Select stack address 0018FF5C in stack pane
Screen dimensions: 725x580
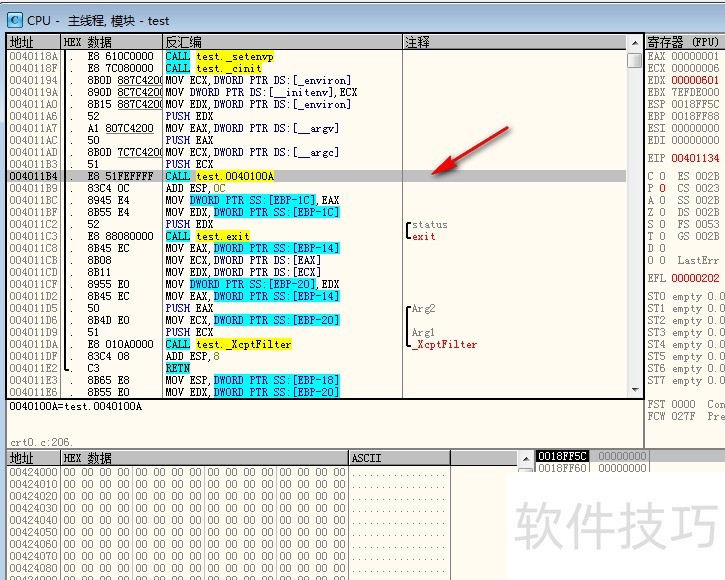(563, 457)
